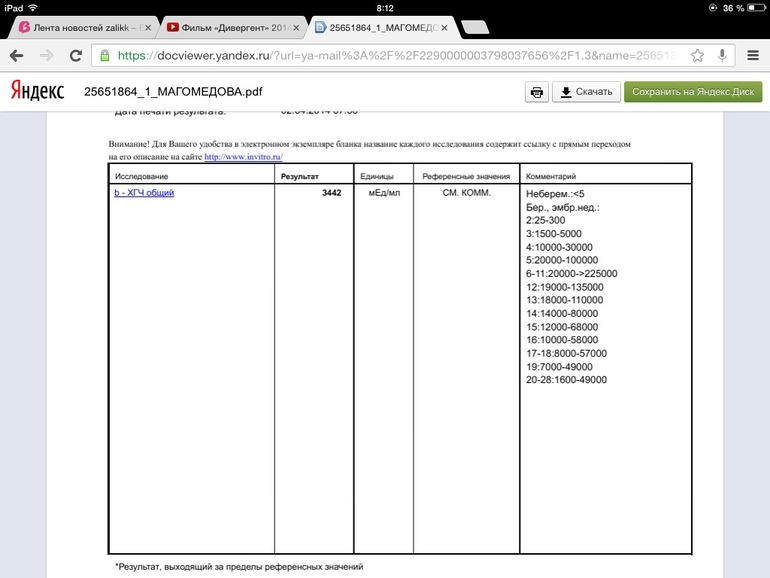Click the result value 3442
This screenshot has height=578, width=770.
pos(331,193)
